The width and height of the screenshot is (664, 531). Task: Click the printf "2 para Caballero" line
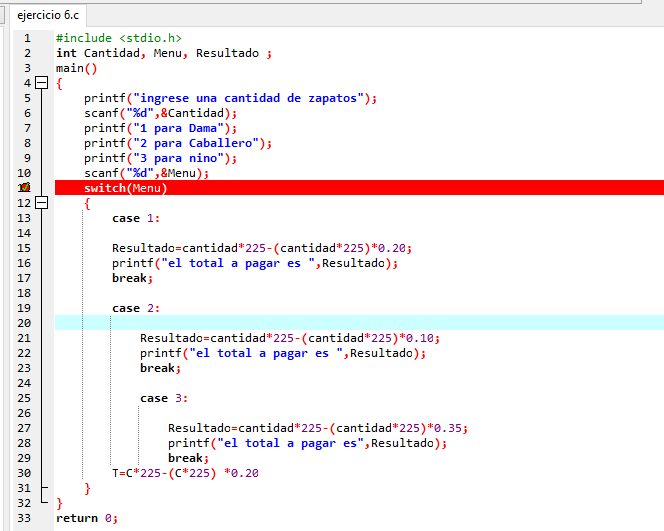click(x=178, y=143)
